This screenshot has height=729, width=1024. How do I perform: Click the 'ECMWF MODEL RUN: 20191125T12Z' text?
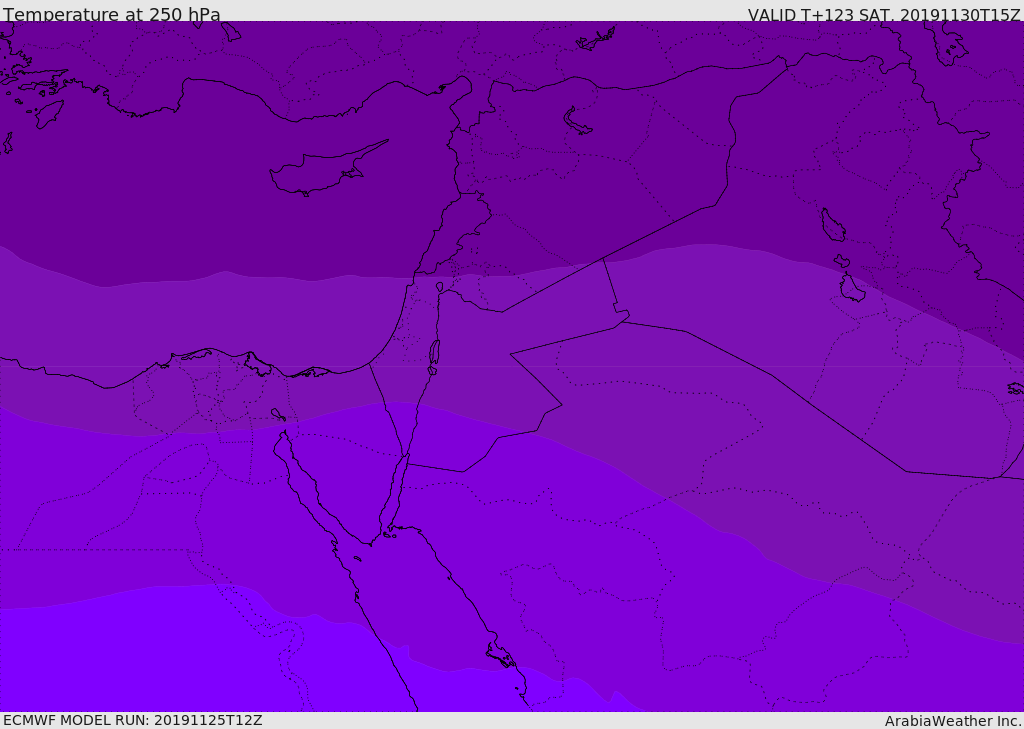pyautogui.click(x=133, y=720)
